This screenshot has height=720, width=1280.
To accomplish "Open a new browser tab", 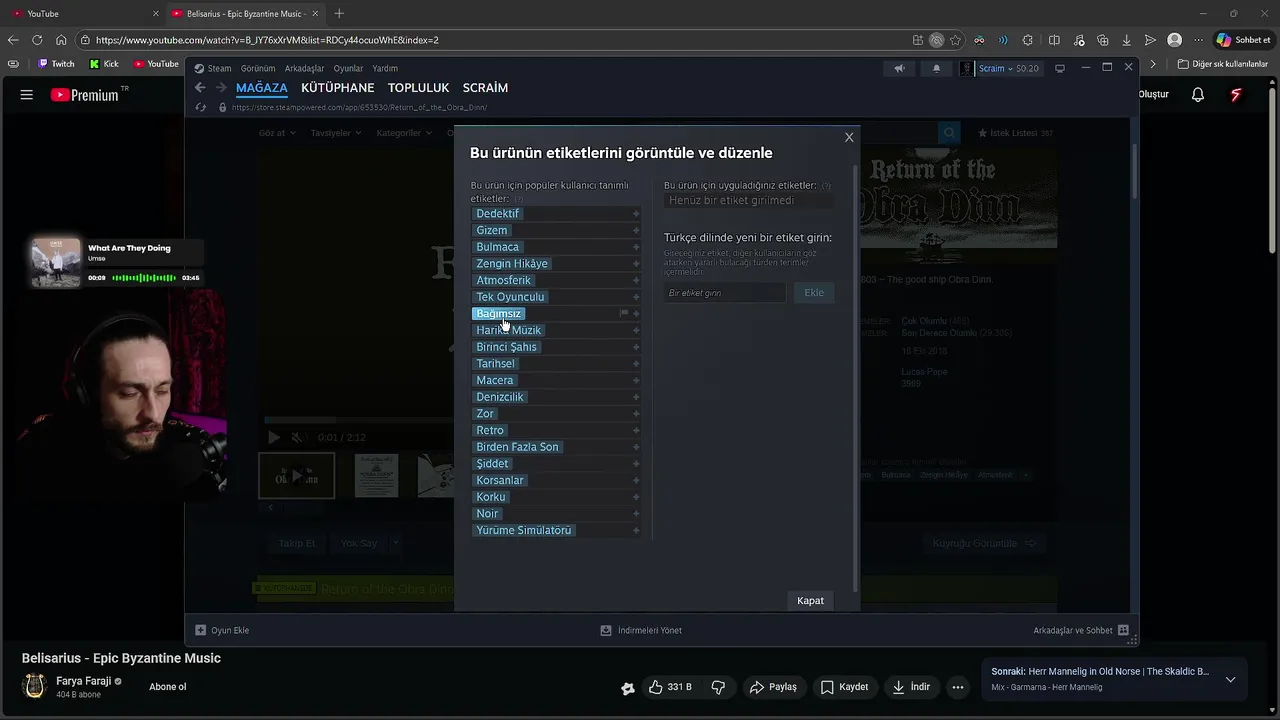I will pos(339,13).
